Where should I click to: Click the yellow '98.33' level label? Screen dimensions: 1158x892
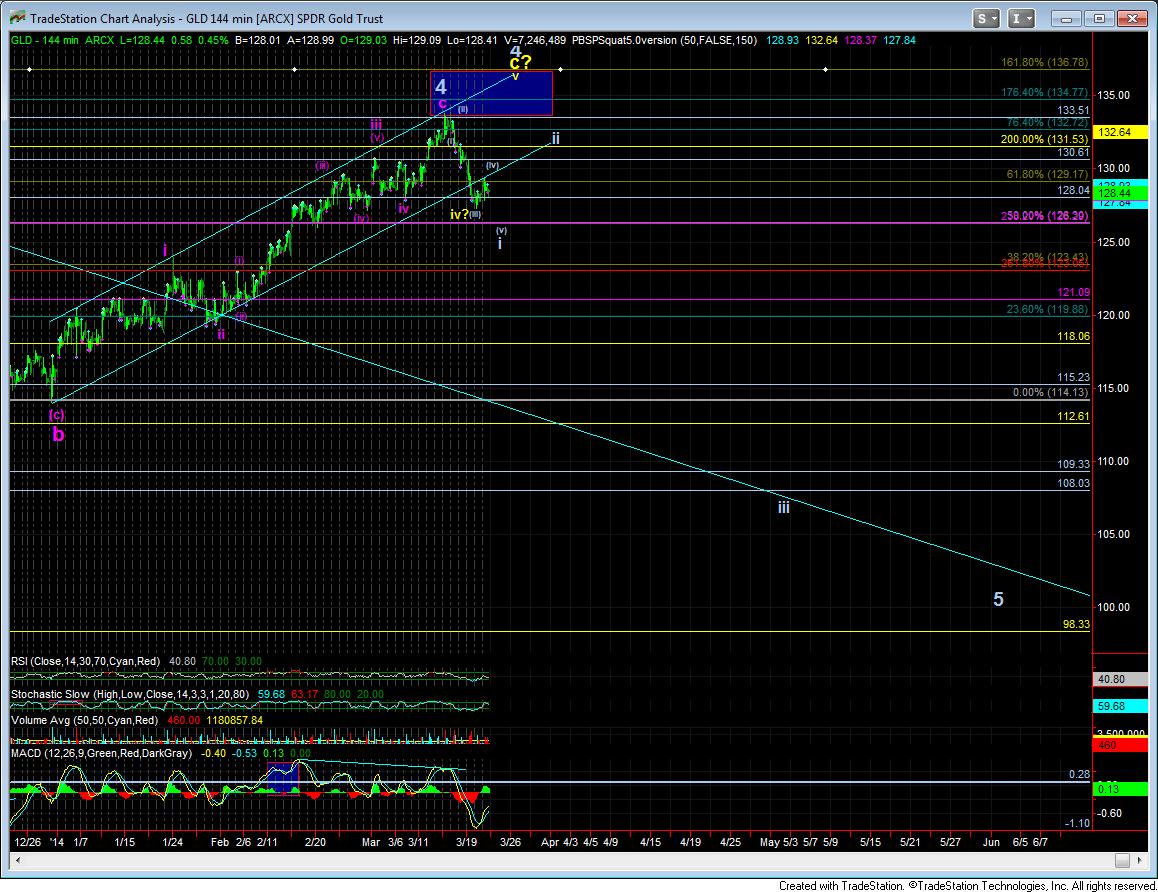click(1076, 625)
